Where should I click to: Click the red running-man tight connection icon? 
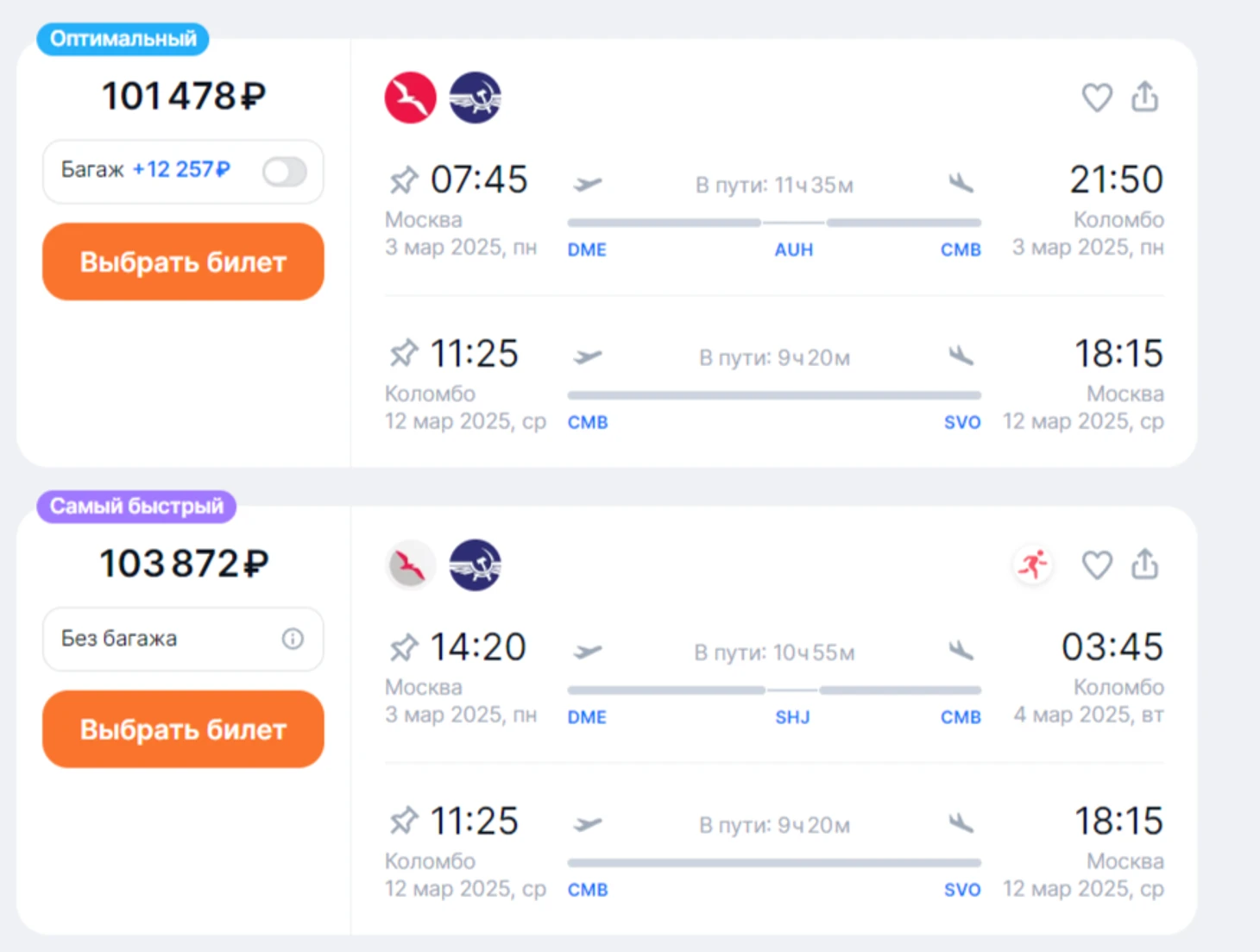1032,565
